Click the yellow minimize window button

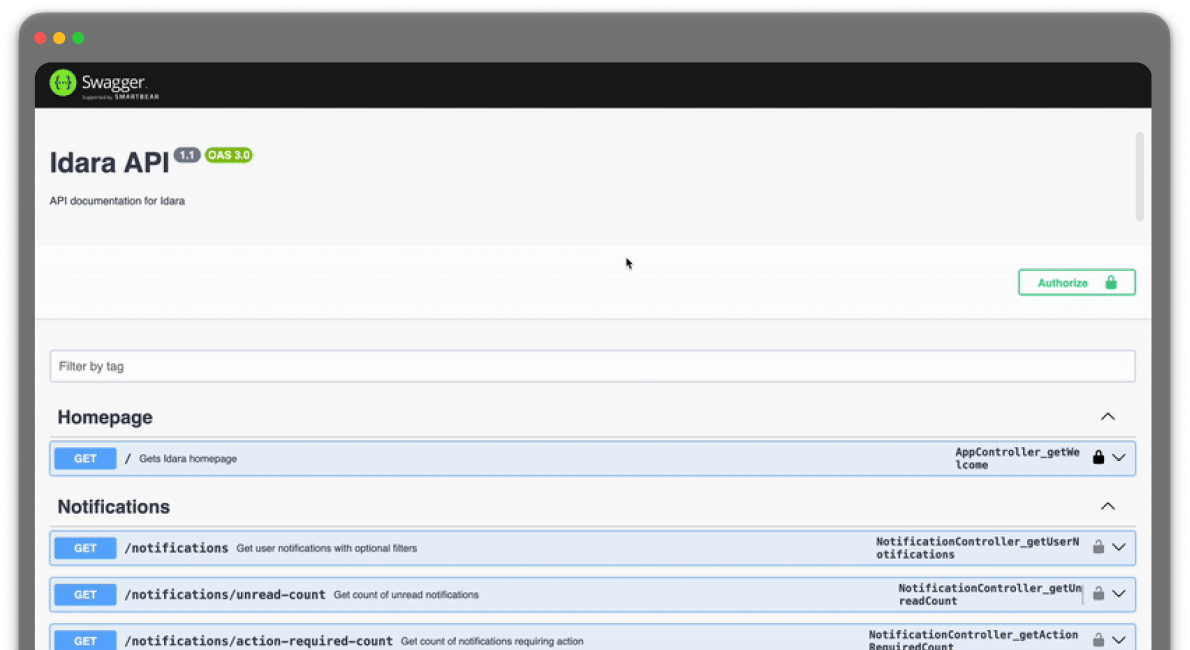click(x=59, y=38)
